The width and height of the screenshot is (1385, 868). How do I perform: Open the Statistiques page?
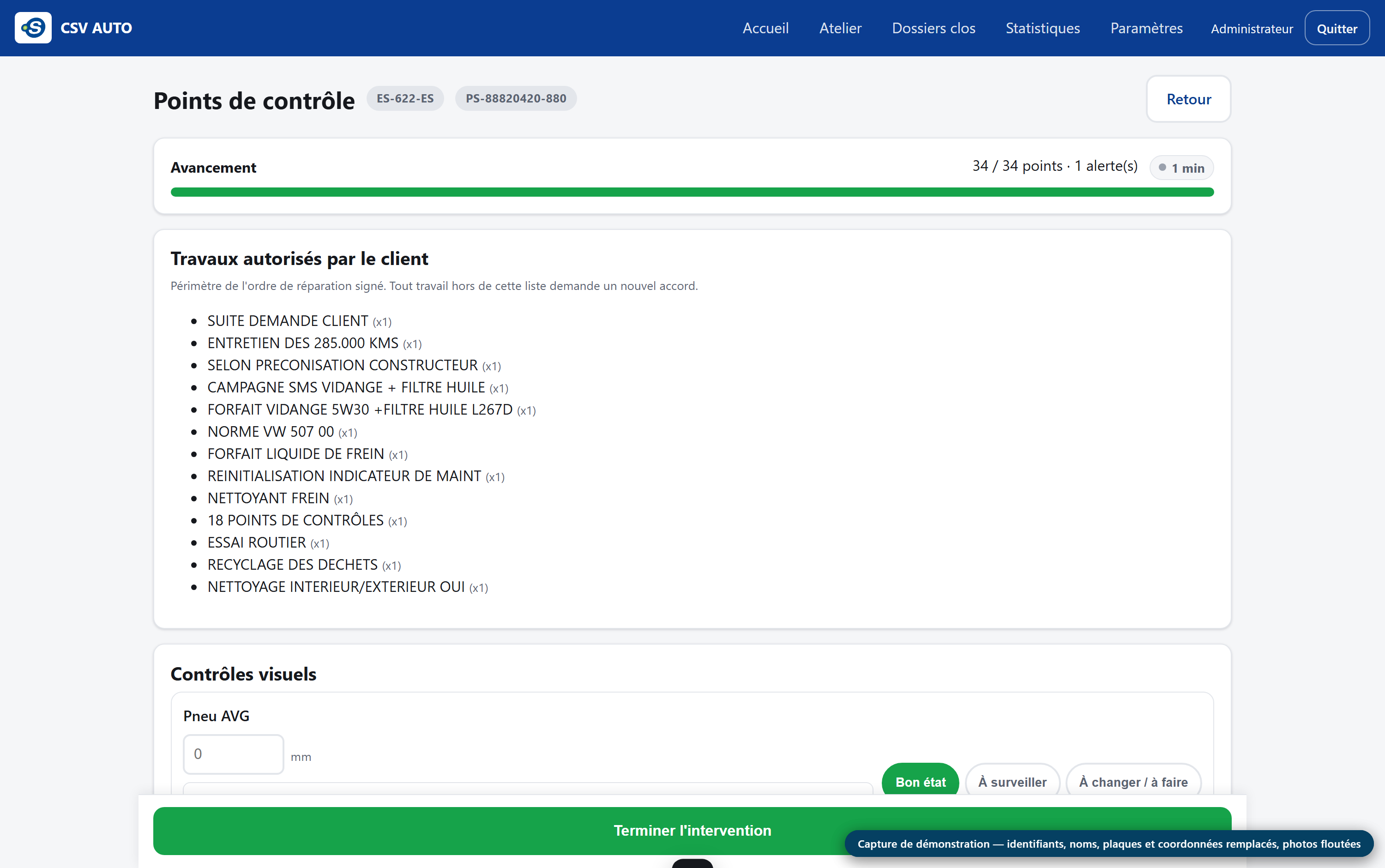1042,28
